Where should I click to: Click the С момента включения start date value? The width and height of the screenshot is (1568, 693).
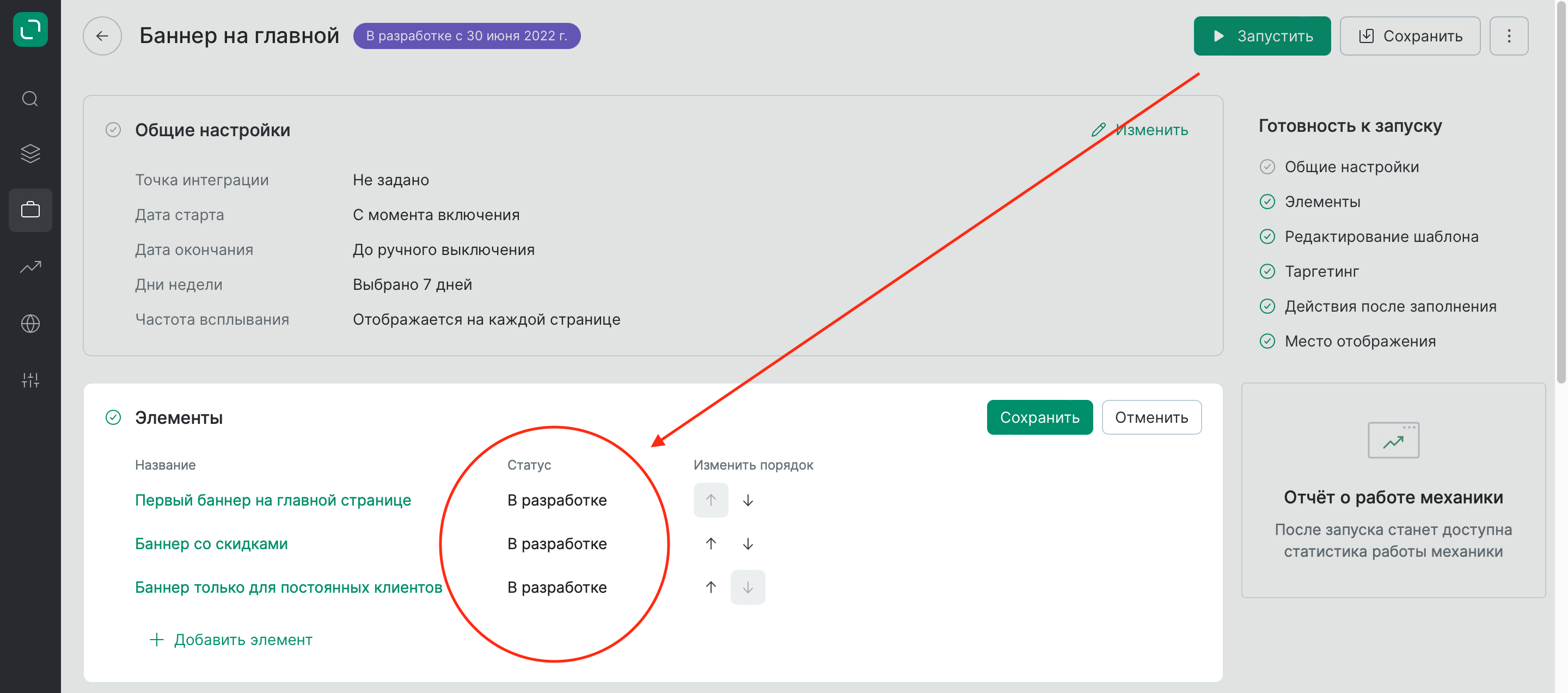pyautogui.click(x=436, y=215)
